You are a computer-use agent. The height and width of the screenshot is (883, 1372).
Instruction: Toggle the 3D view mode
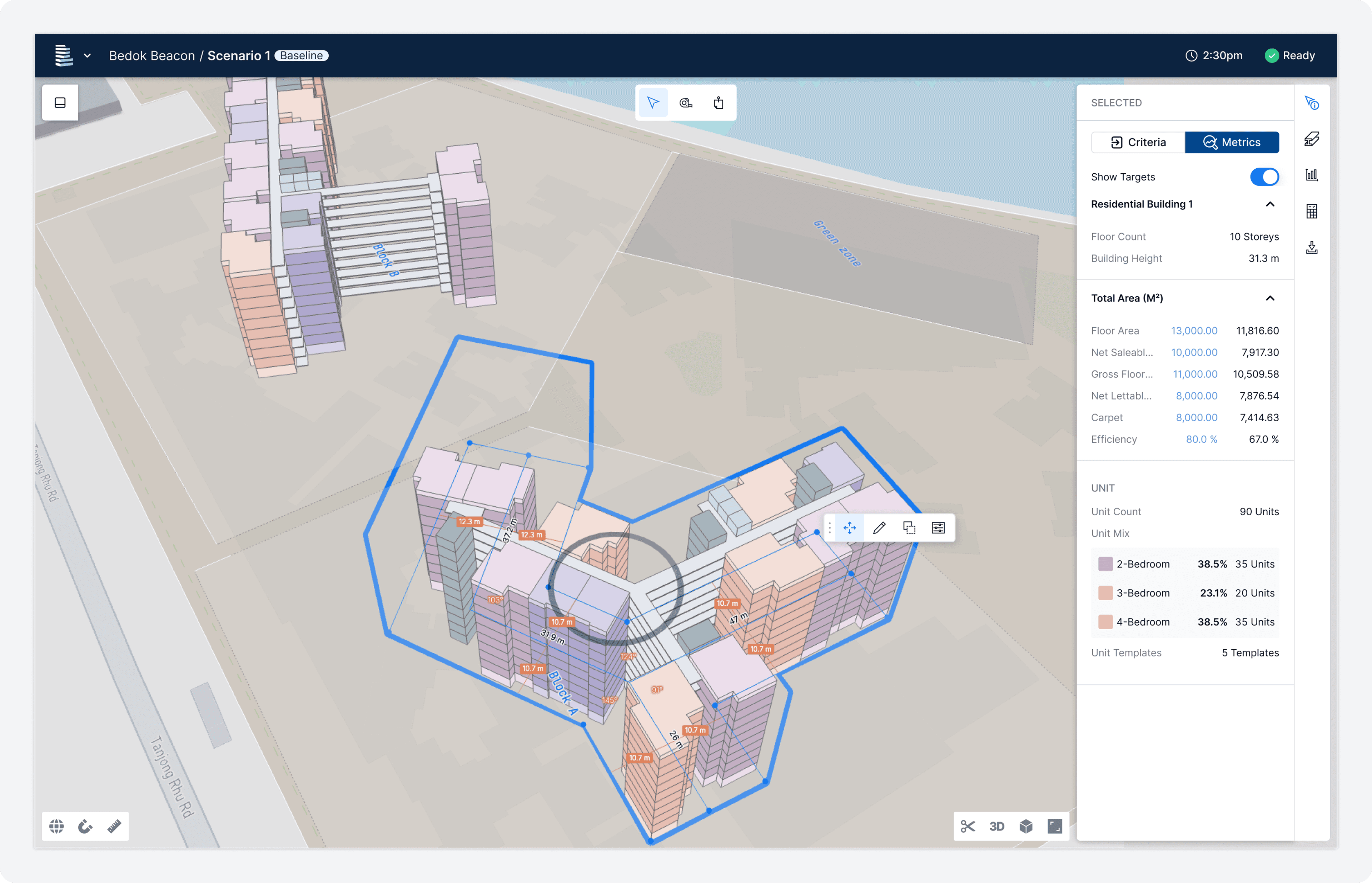997,826
